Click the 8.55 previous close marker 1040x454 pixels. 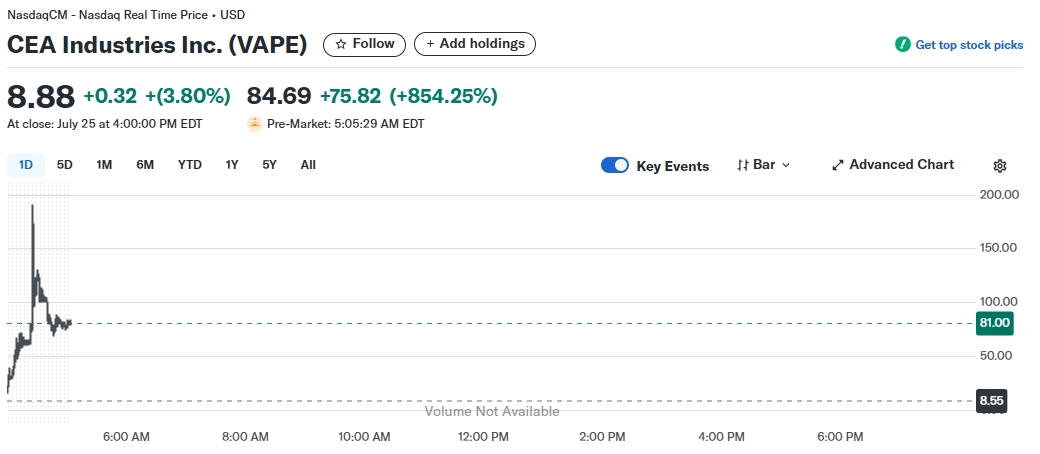(992, 401)
